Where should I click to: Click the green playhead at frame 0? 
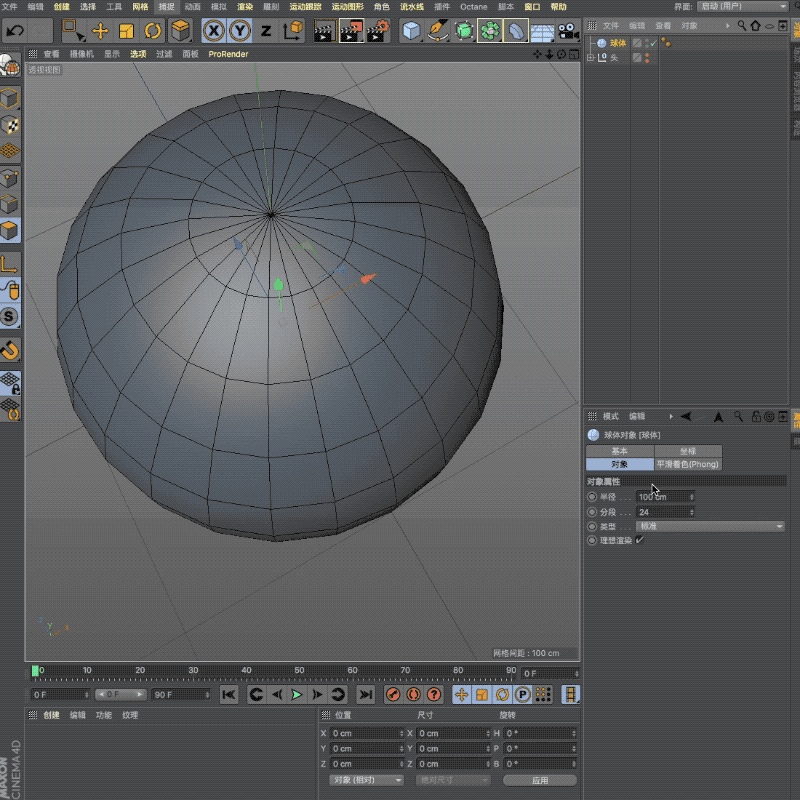(35, 671)
